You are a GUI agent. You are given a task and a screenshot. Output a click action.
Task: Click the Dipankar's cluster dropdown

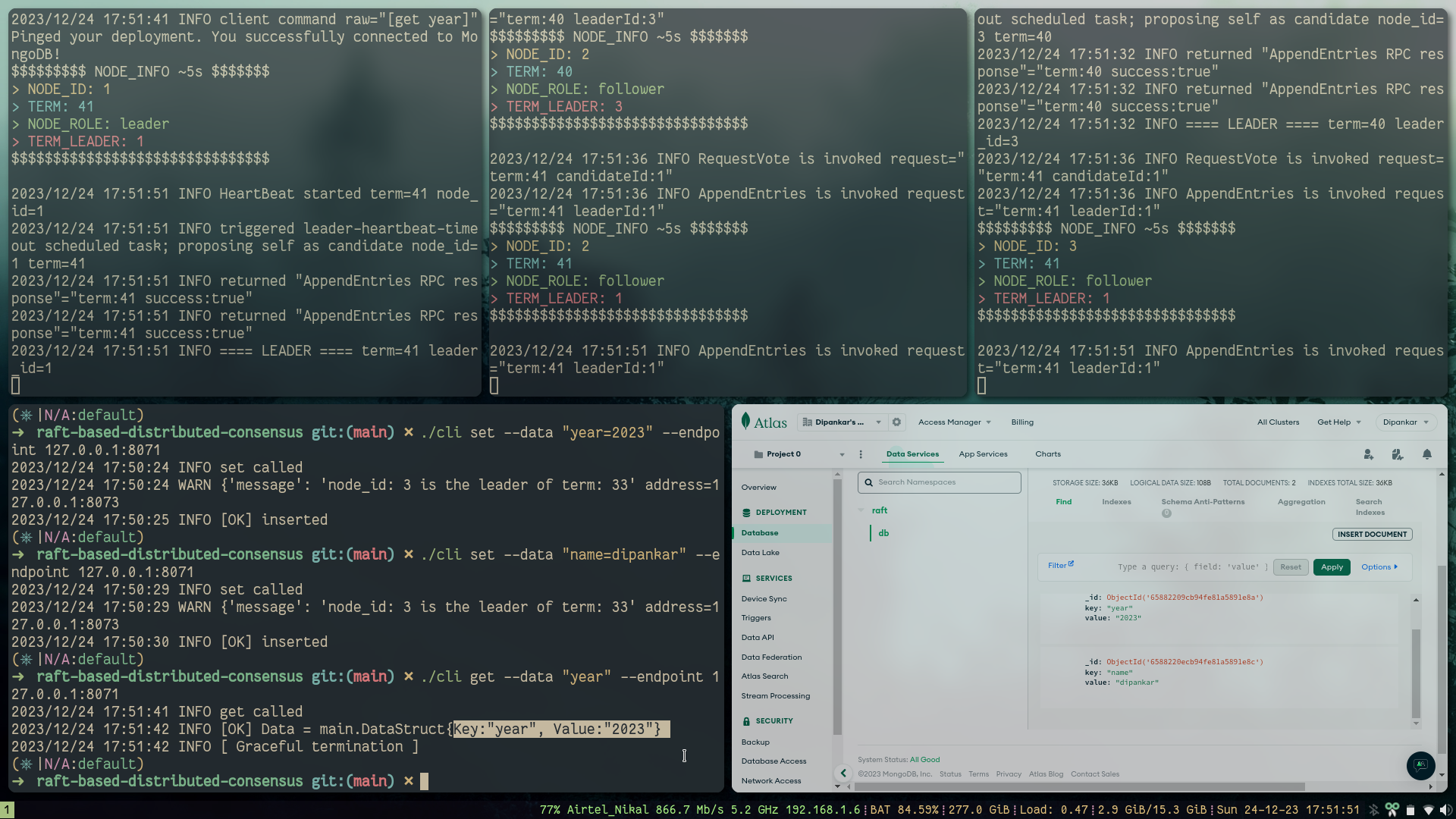click(x=840, y=421)
